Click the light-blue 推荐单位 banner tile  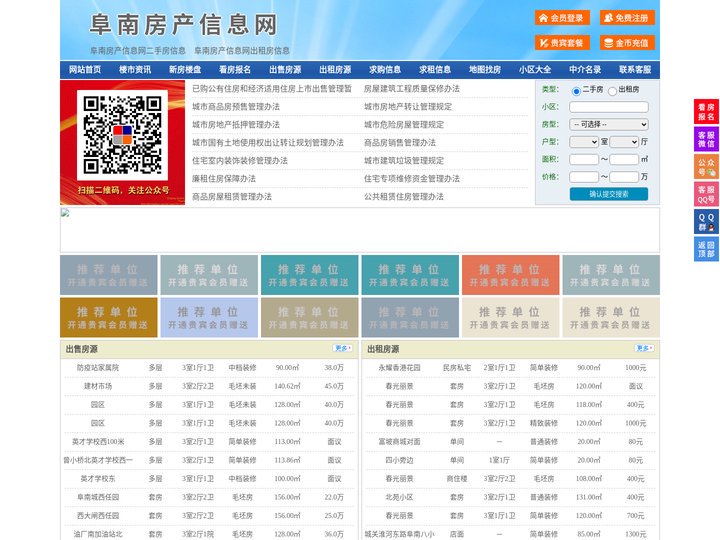(x=209, y=318)
